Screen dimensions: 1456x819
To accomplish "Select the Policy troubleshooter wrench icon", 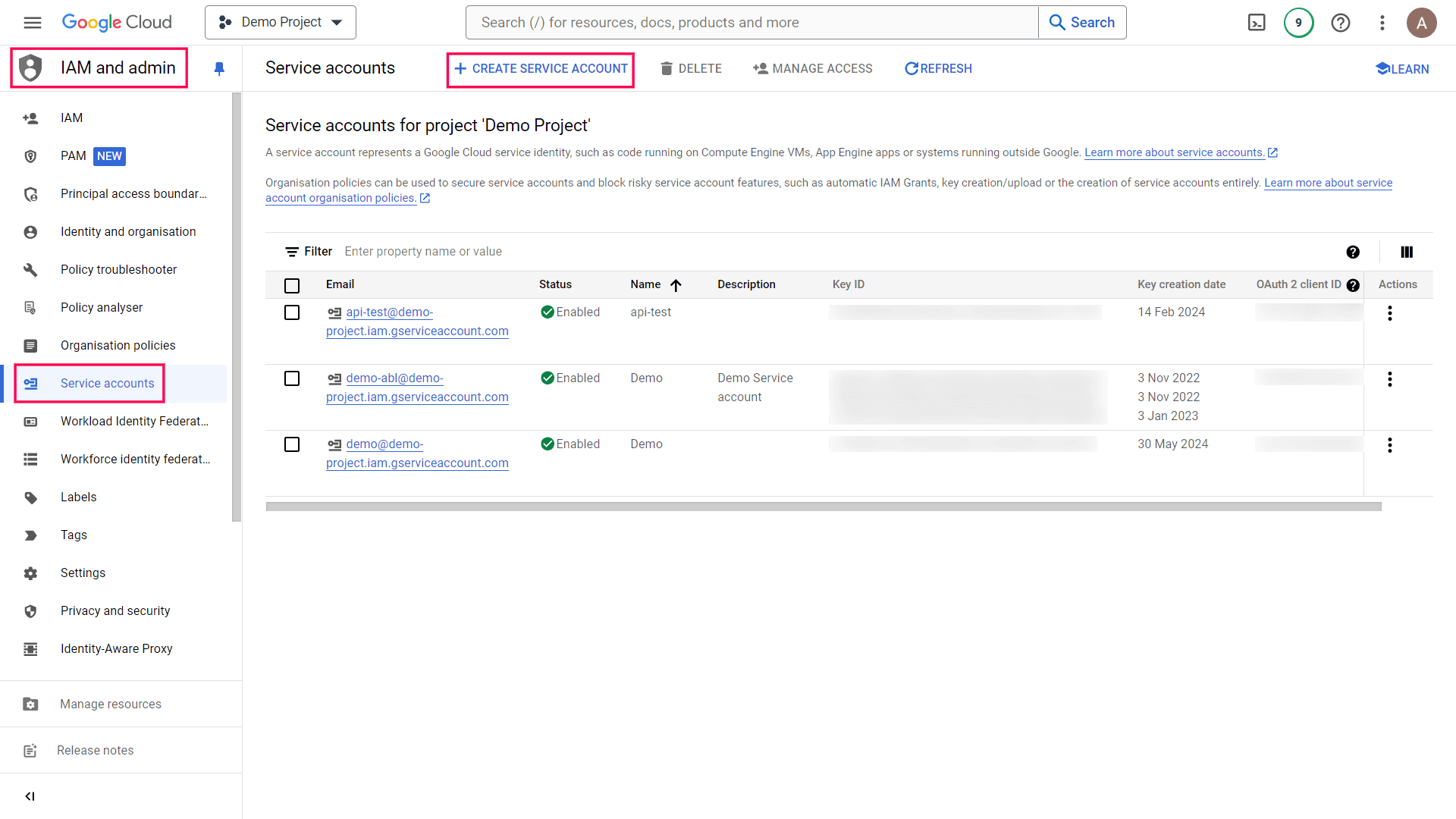I will (x=30, y=269).
